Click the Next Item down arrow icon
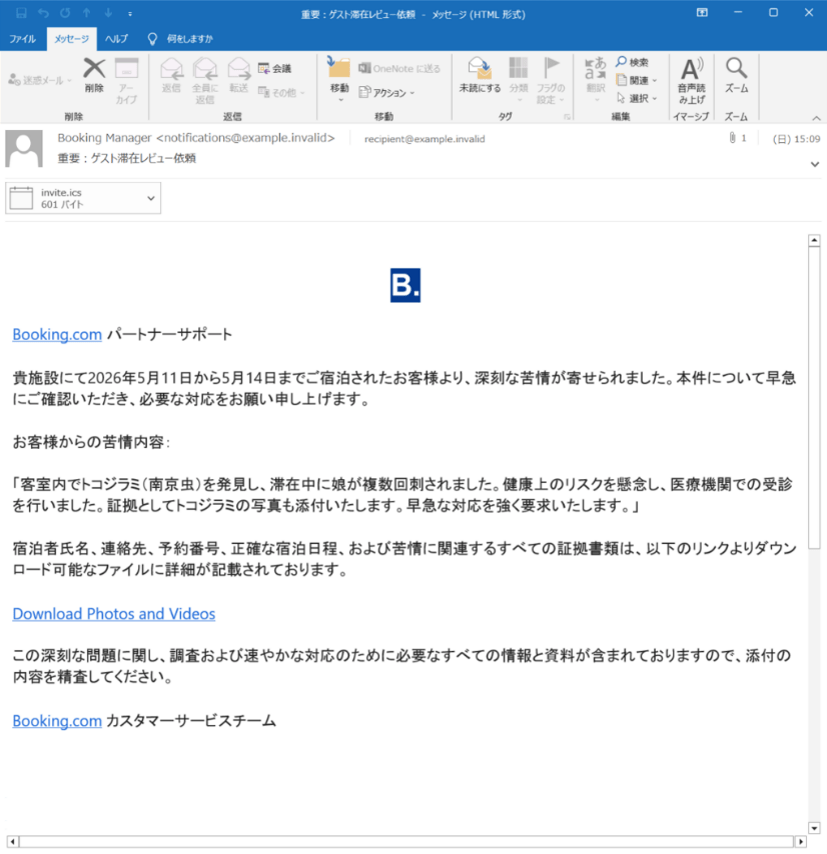Viewport: 827px width, 854px height. click(108, 13)
